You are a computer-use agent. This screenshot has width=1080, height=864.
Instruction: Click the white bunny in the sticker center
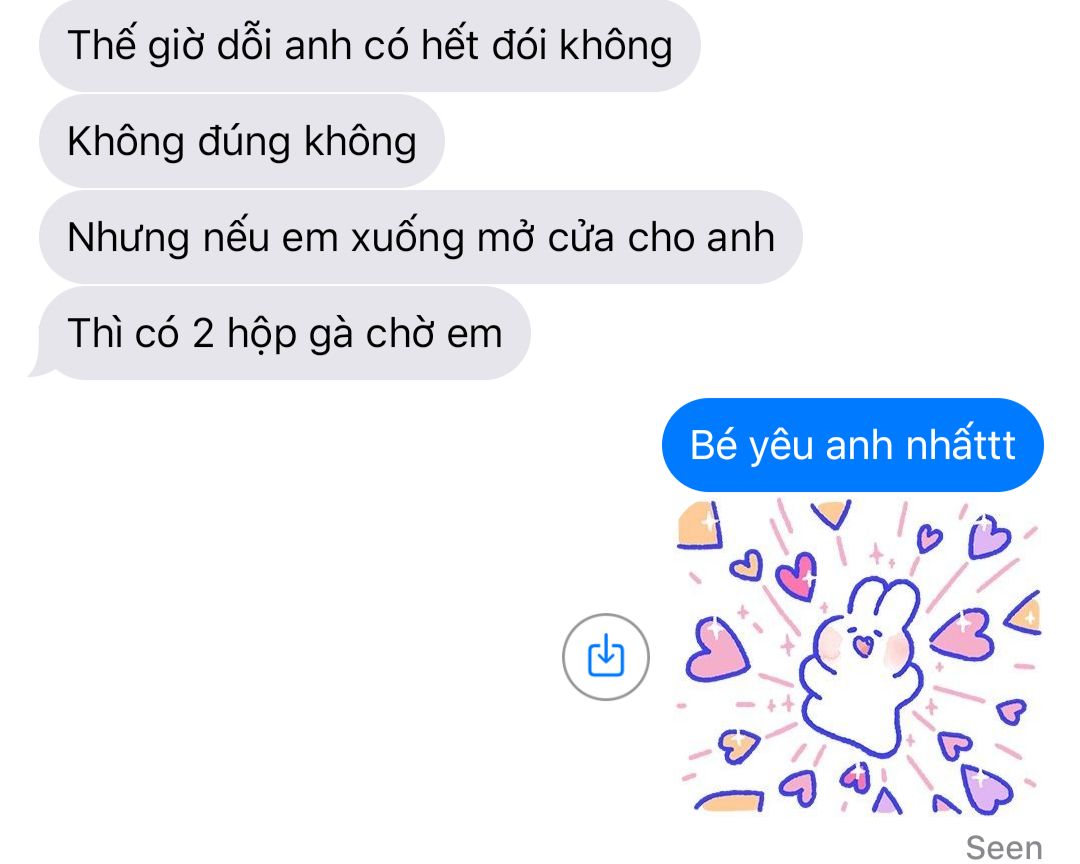(860, 665)
